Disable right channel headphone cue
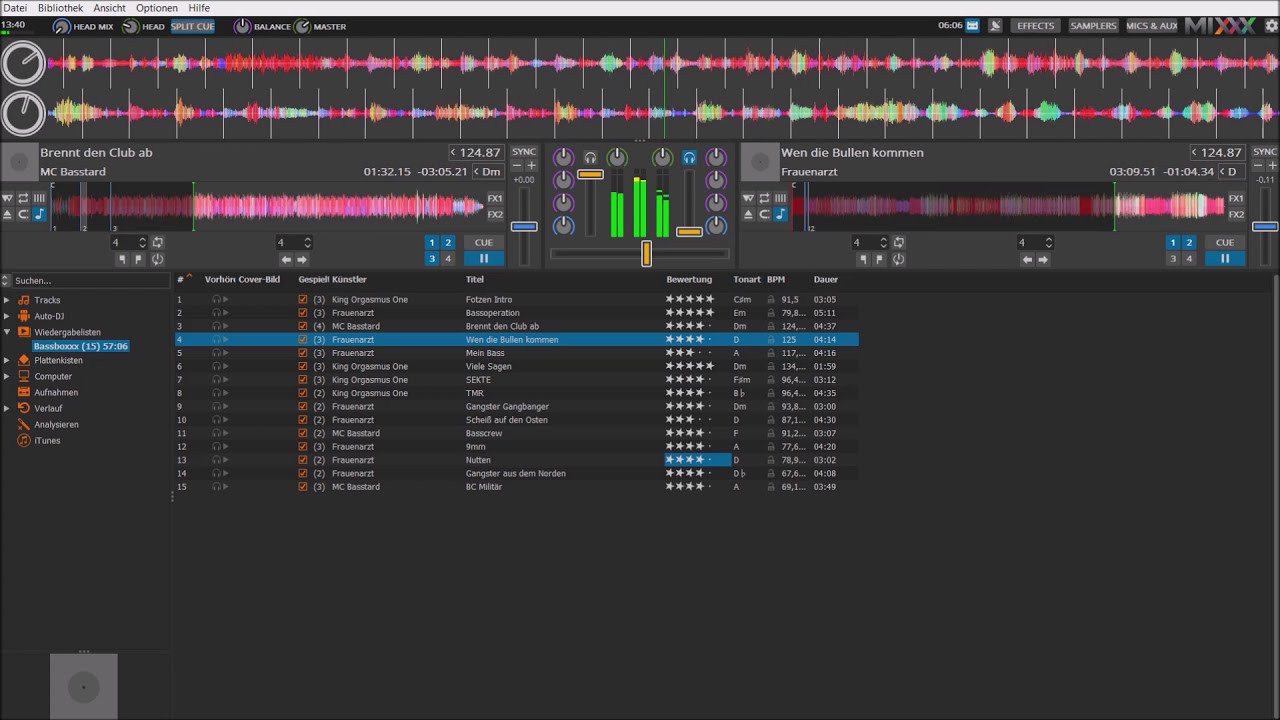 [689, 157]
